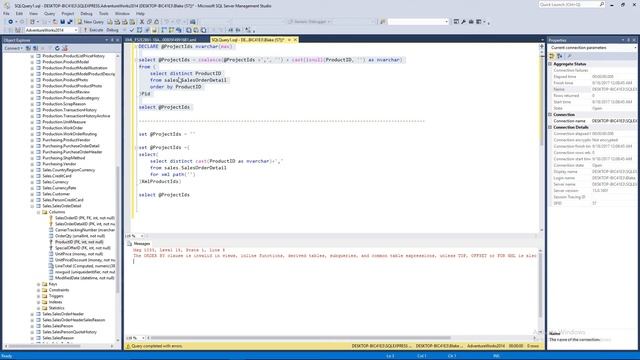Screen dimensions: 640x360
Task: Click the Cut scissors icon in toolbar
Action: [142, 22]
